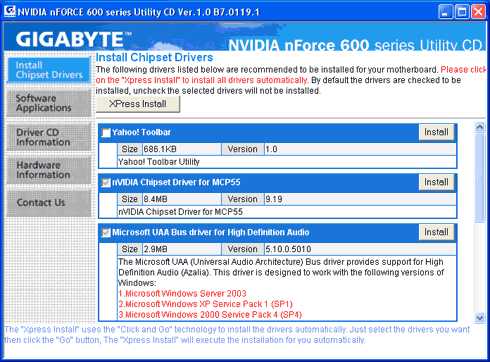490x362 pixels.
Task: Switch to Software Applications section
Action: pyautogui.click(x=49, y=103)
